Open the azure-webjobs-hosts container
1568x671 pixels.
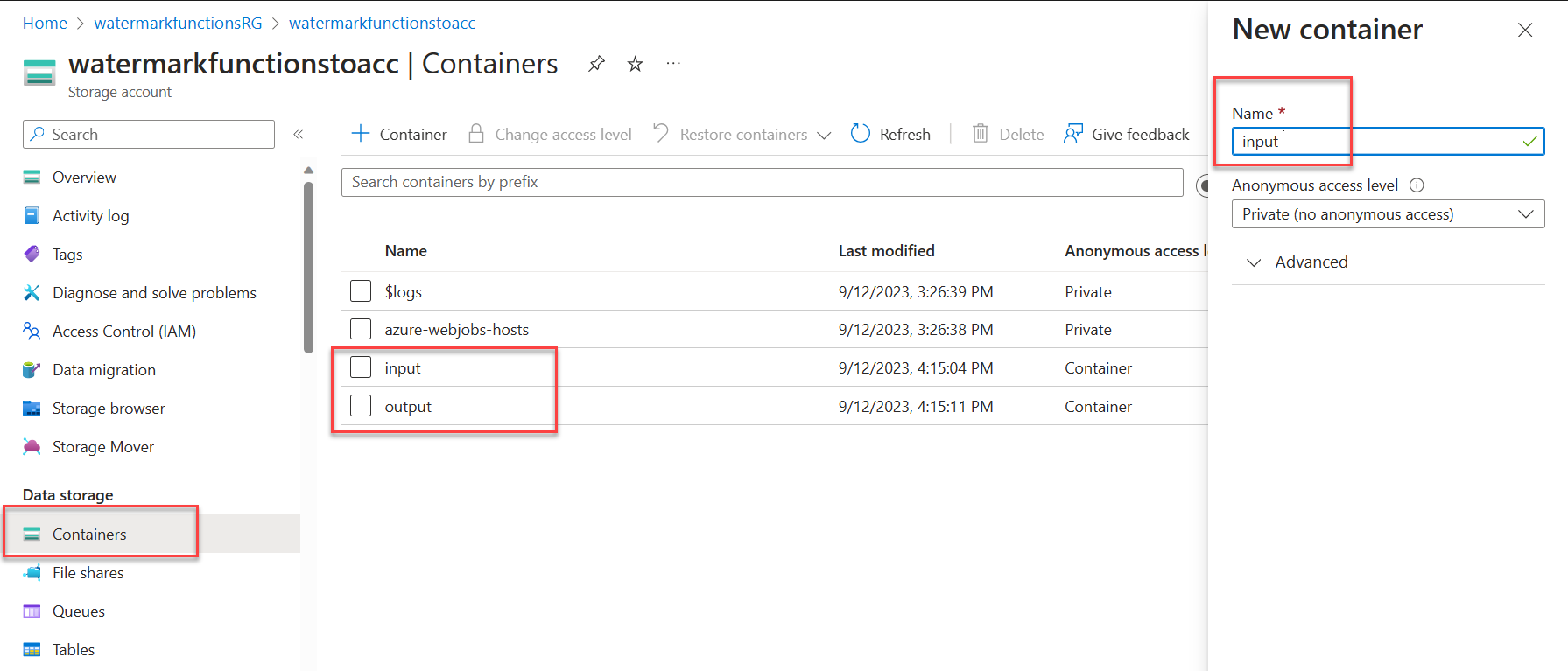[x=457, y=330]
